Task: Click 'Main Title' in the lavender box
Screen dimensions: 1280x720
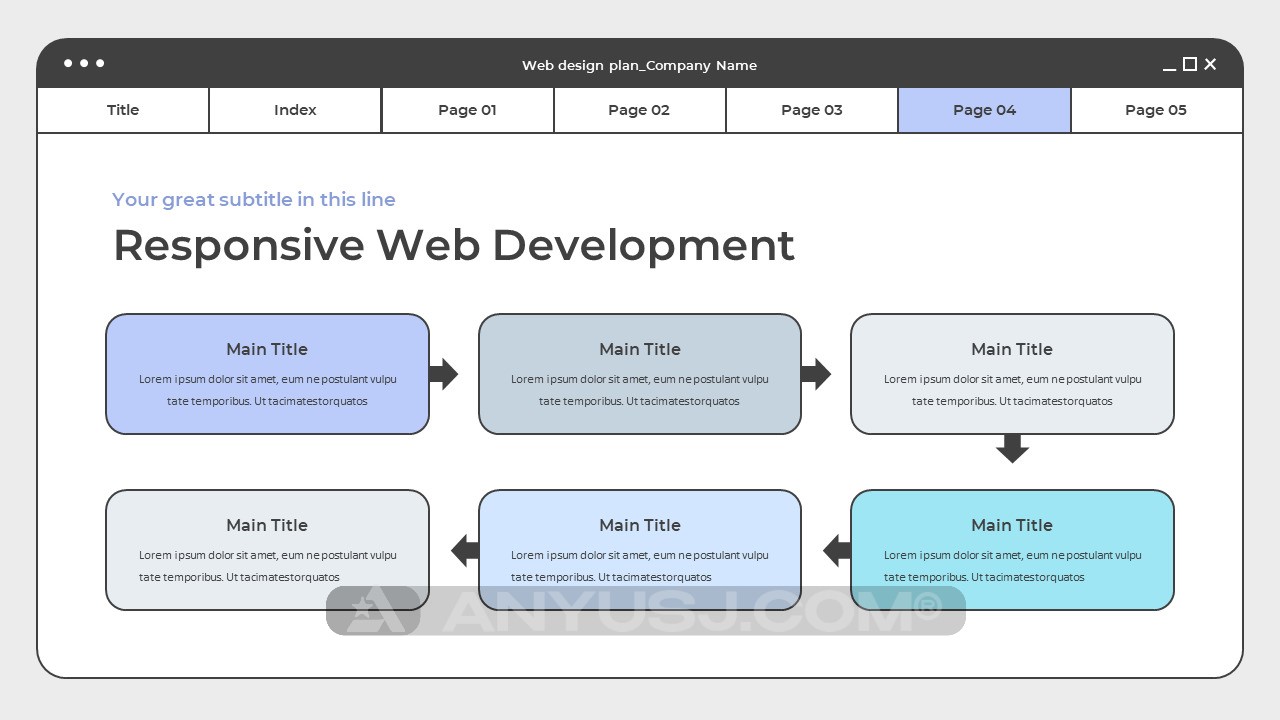Action: pyautogui.click(x=267, y=349)
